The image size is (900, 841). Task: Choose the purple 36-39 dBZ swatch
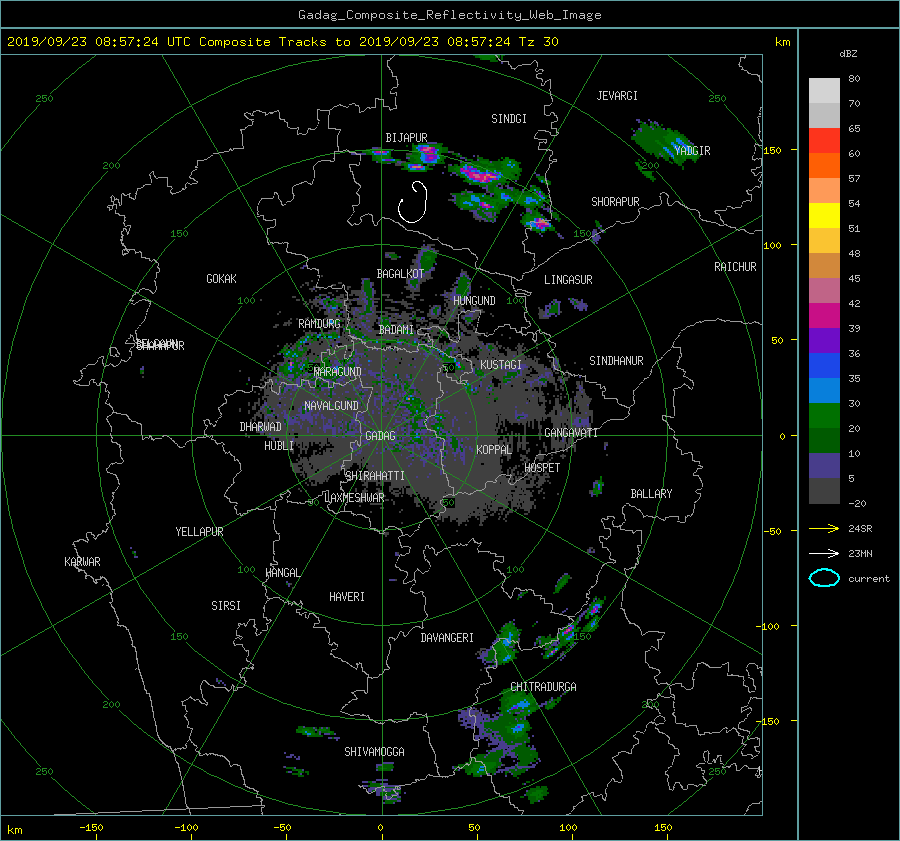pyautogui.click(x=824, y=340)
